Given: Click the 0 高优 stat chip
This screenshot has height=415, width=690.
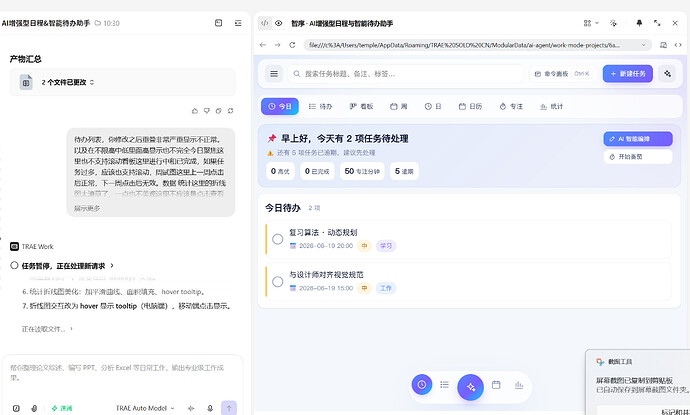Looking at the screenshot, I should click(x=280, y=171).
